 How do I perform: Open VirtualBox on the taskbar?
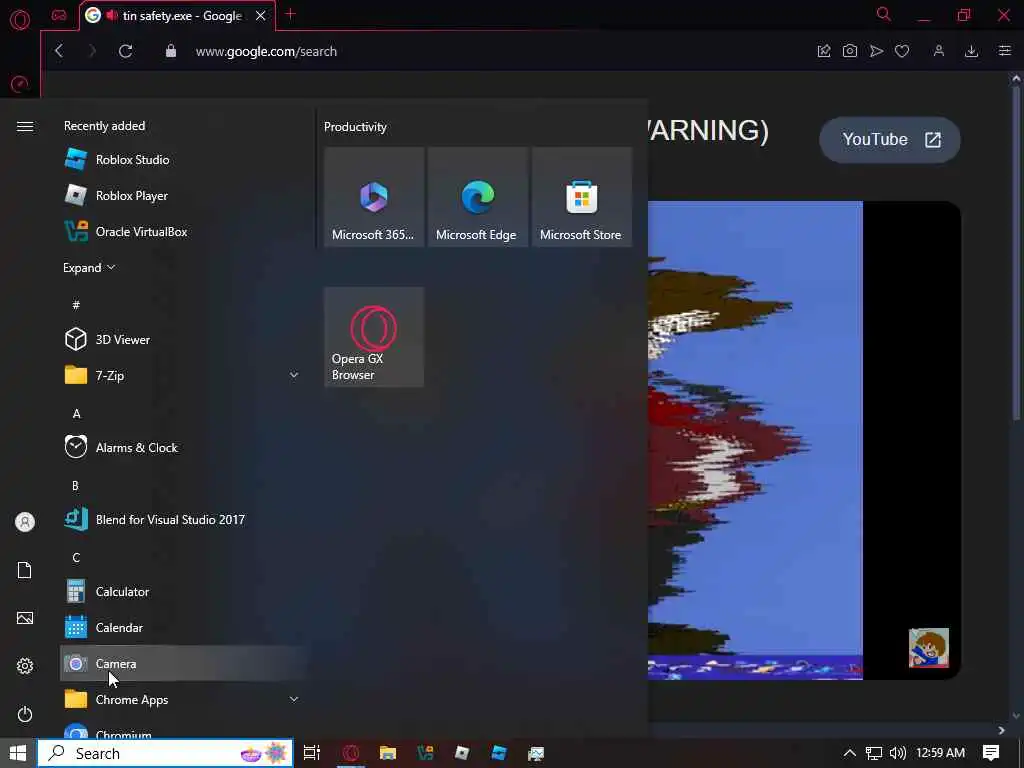tap(425, 753)
